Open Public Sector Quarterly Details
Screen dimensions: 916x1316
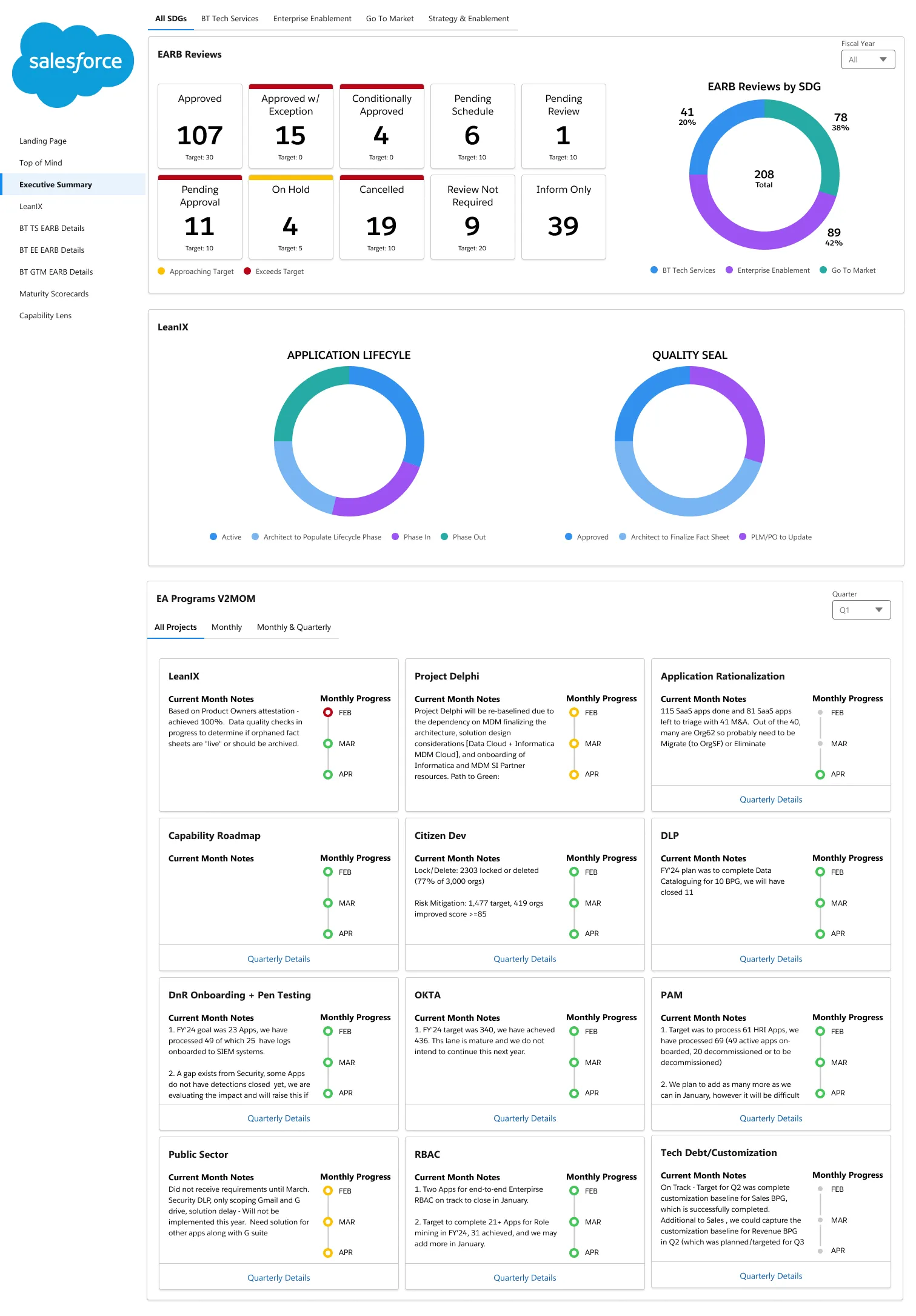[x=278, y=1278]
